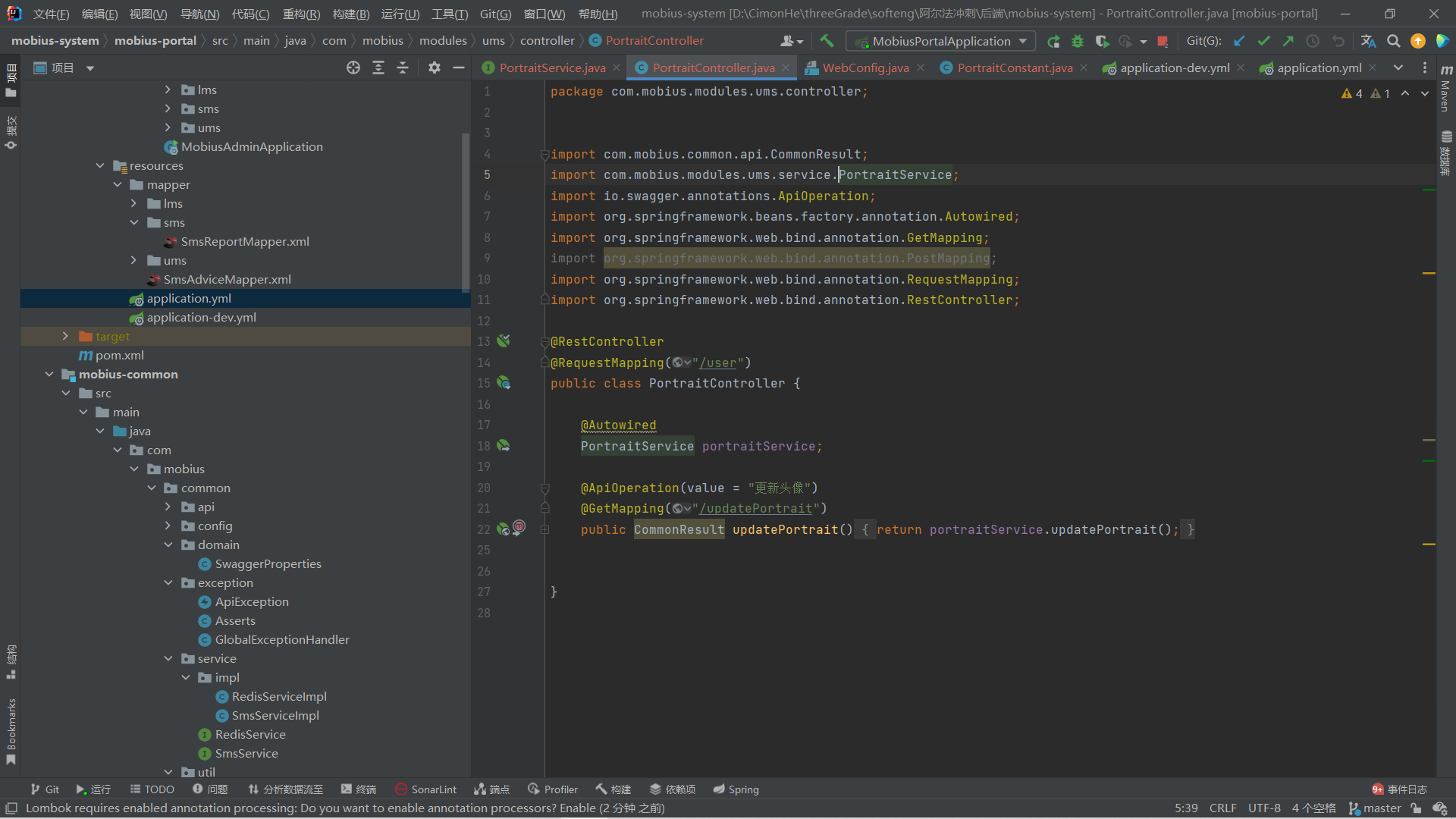The width and height of the screenshot is (1456, 819).
Task: Click the gutter Spring bean icon on line 13
Action: (x=504, y=341)
